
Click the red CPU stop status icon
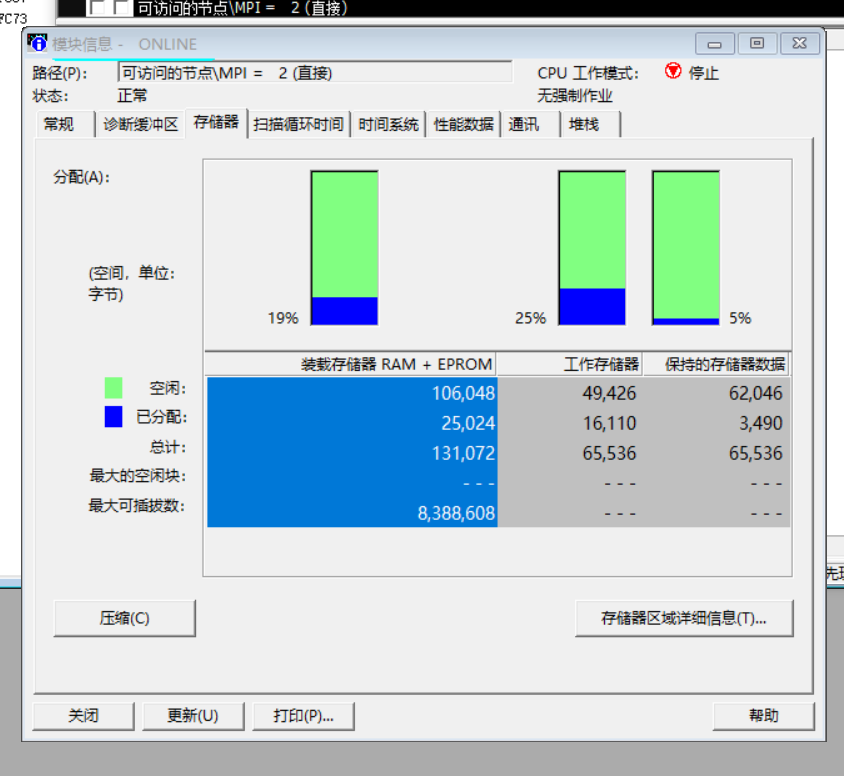pos(673,72)
